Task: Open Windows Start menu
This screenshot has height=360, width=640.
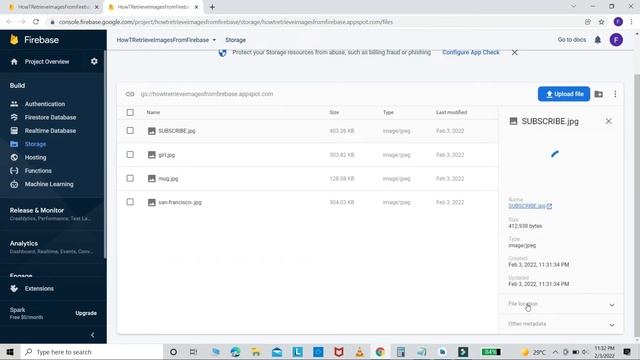Action: tap(10, 352)
